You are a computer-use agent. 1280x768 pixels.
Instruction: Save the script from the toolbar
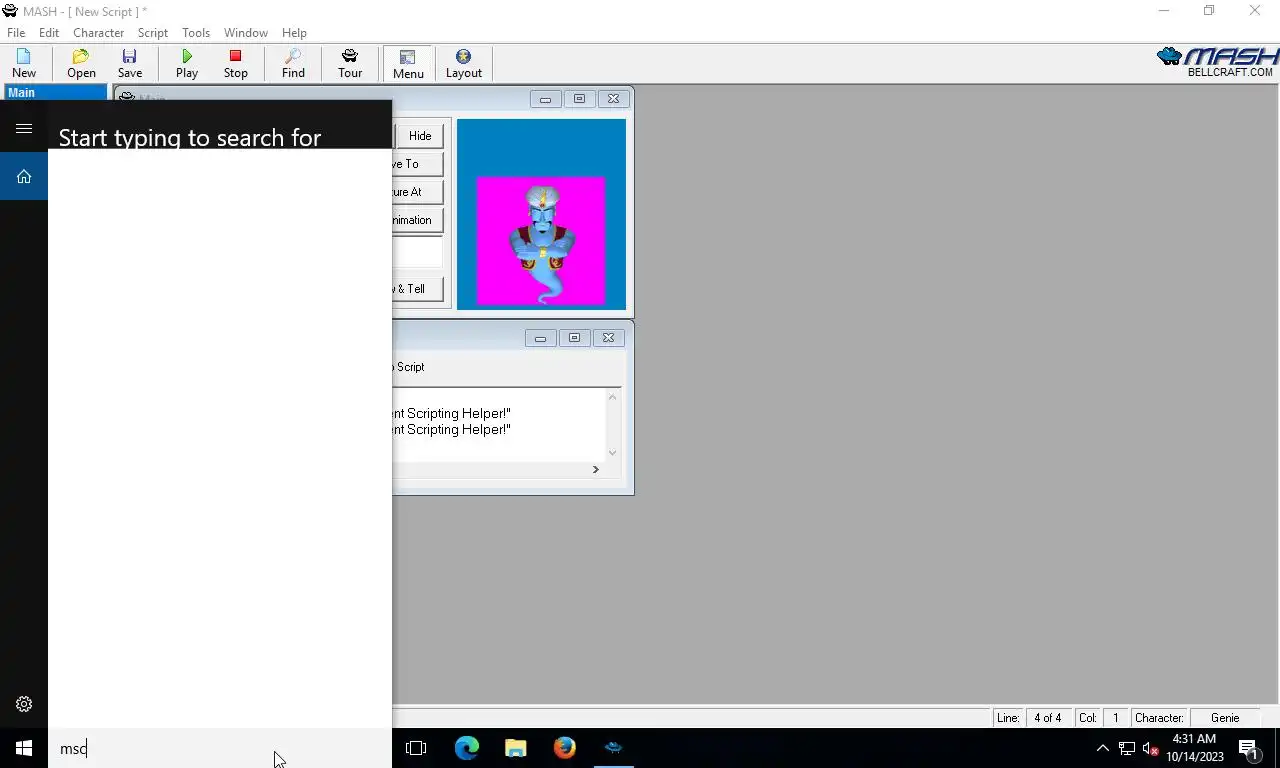tap(130, 63)
